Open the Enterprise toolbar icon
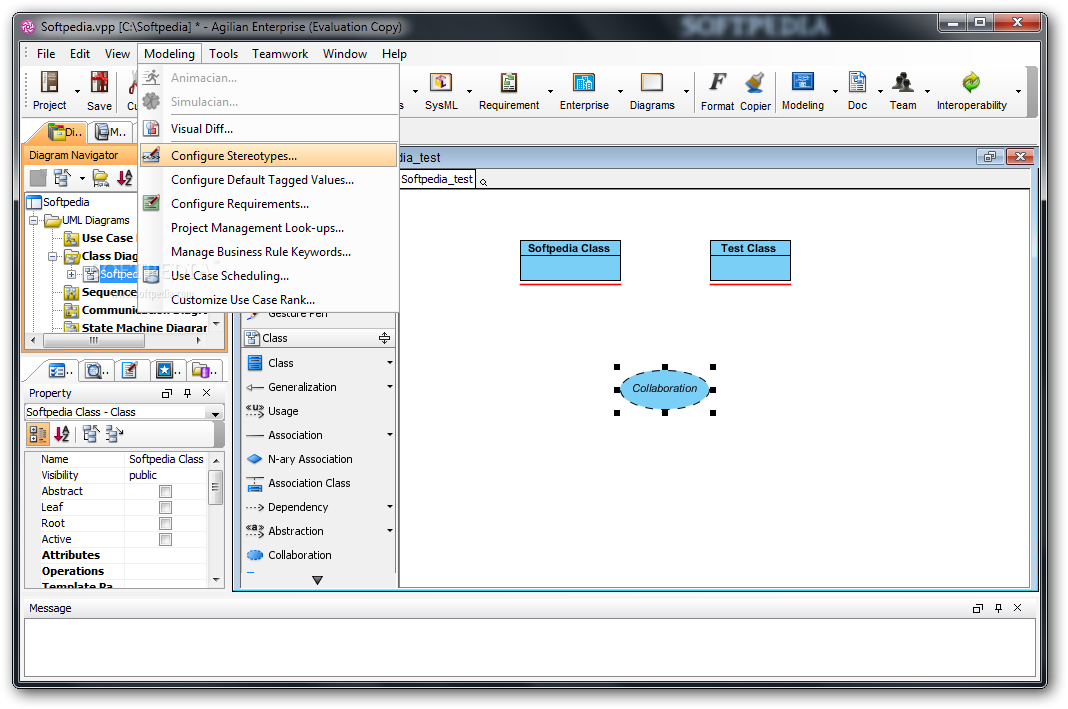This screenshot has height=709, width=1068. 584,82
